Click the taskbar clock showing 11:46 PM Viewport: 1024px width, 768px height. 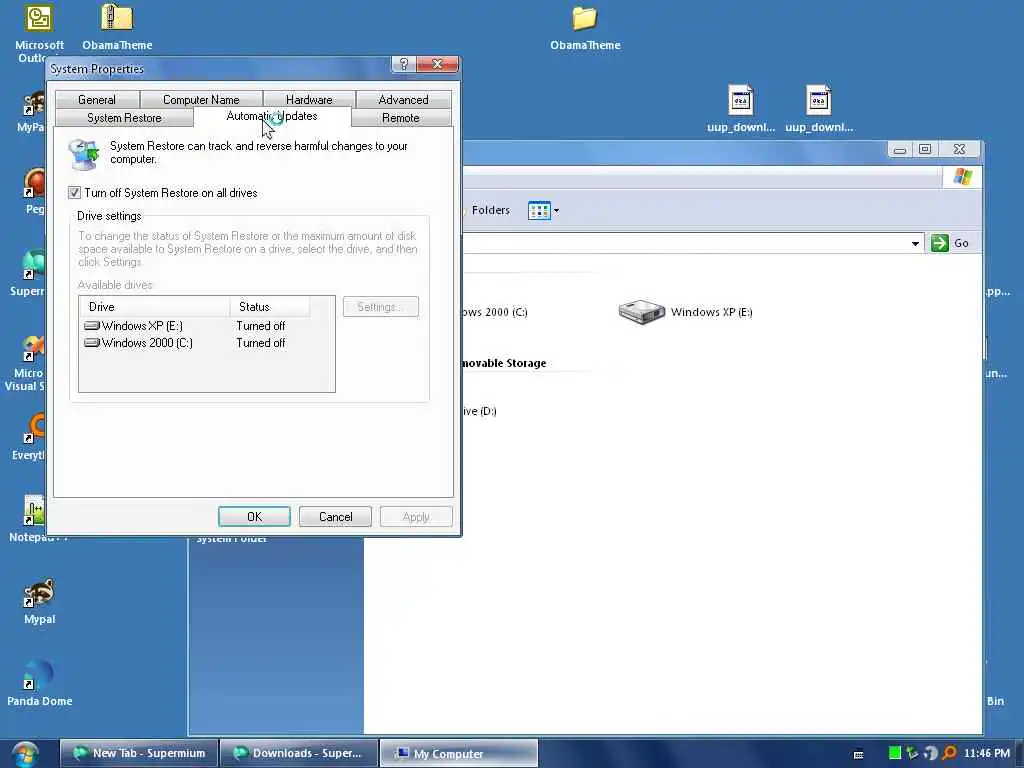[986, 753]
